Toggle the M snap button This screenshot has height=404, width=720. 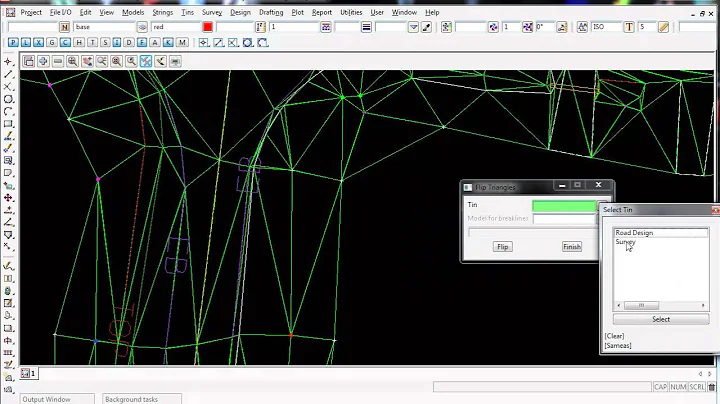point(182,43)
